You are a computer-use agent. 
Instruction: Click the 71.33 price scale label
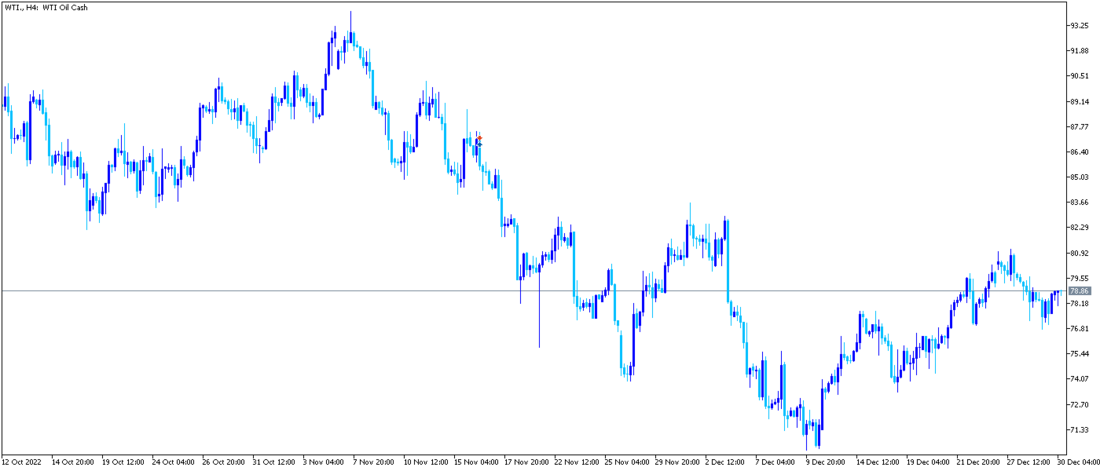pyautogui.click(x=1078, y=430)
